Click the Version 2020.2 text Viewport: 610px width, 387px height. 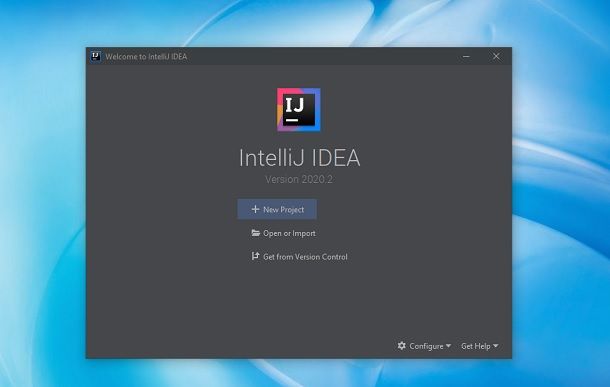tap(299, 179)
